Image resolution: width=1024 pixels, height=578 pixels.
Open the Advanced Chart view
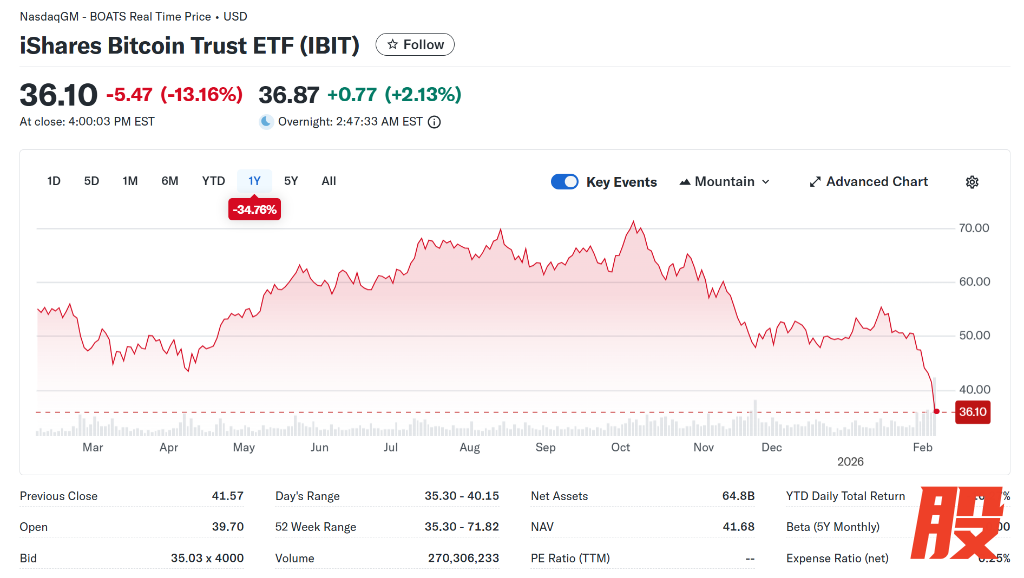868,182
